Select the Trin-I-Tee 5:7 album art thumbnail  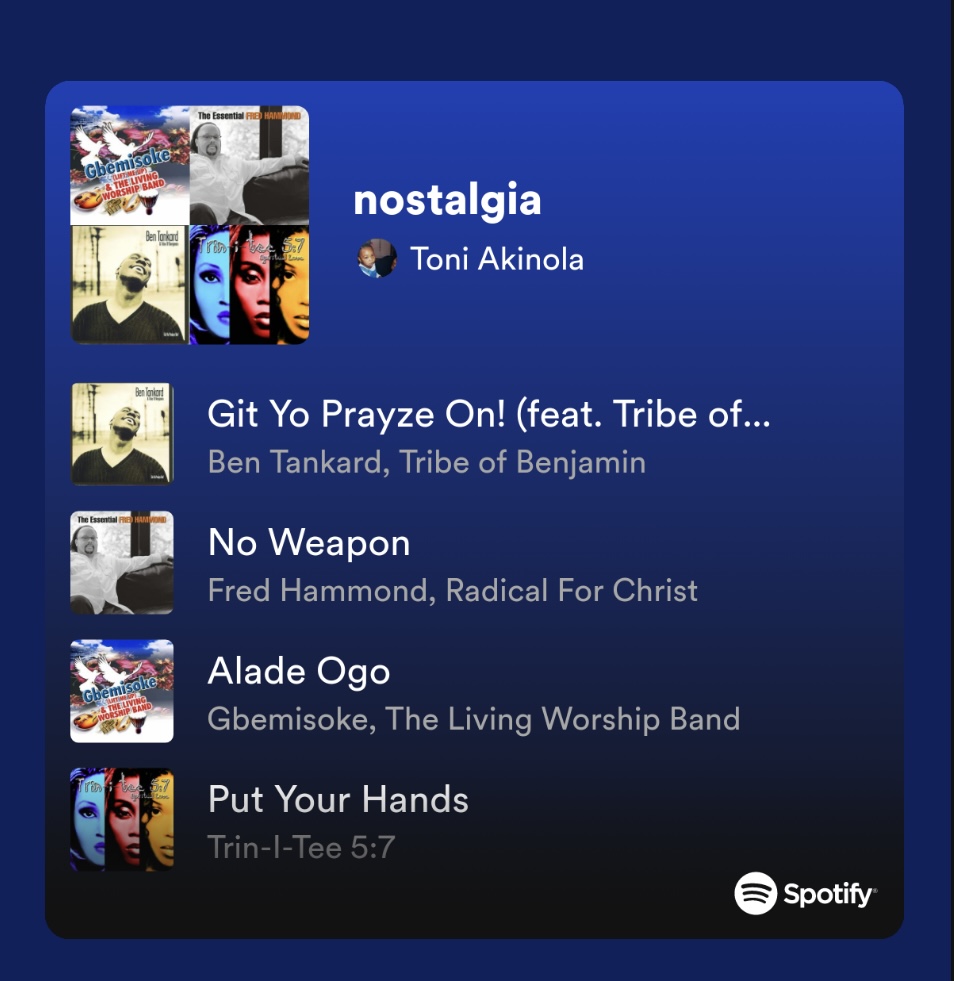coord(122,820)
